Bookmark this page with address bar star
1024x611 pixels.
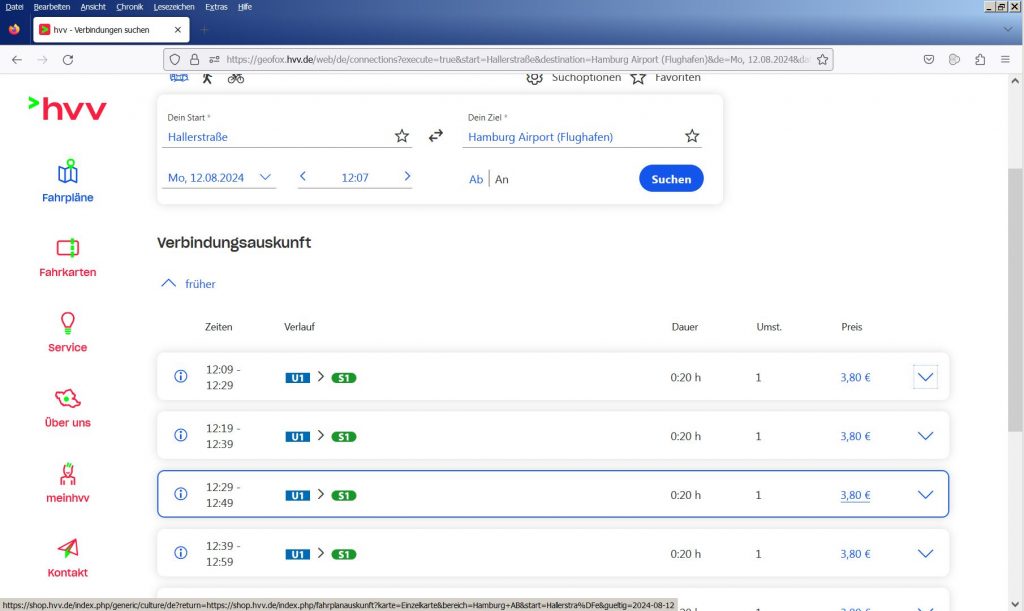point(822,60)
